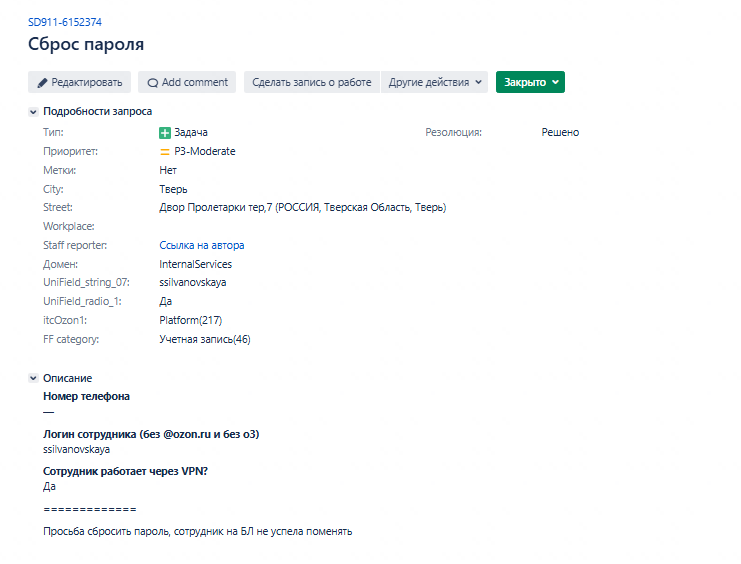Collapse the Подробности запроса section
This screenshot has width=741, height=564.
(x=33, y=112)
